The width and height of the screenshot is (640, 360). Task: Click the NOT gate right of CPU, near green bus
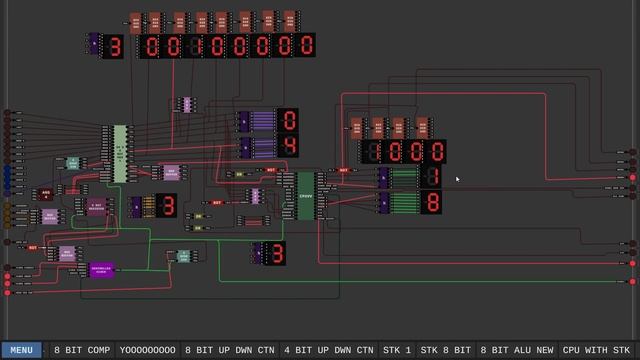tap(344, 170)
